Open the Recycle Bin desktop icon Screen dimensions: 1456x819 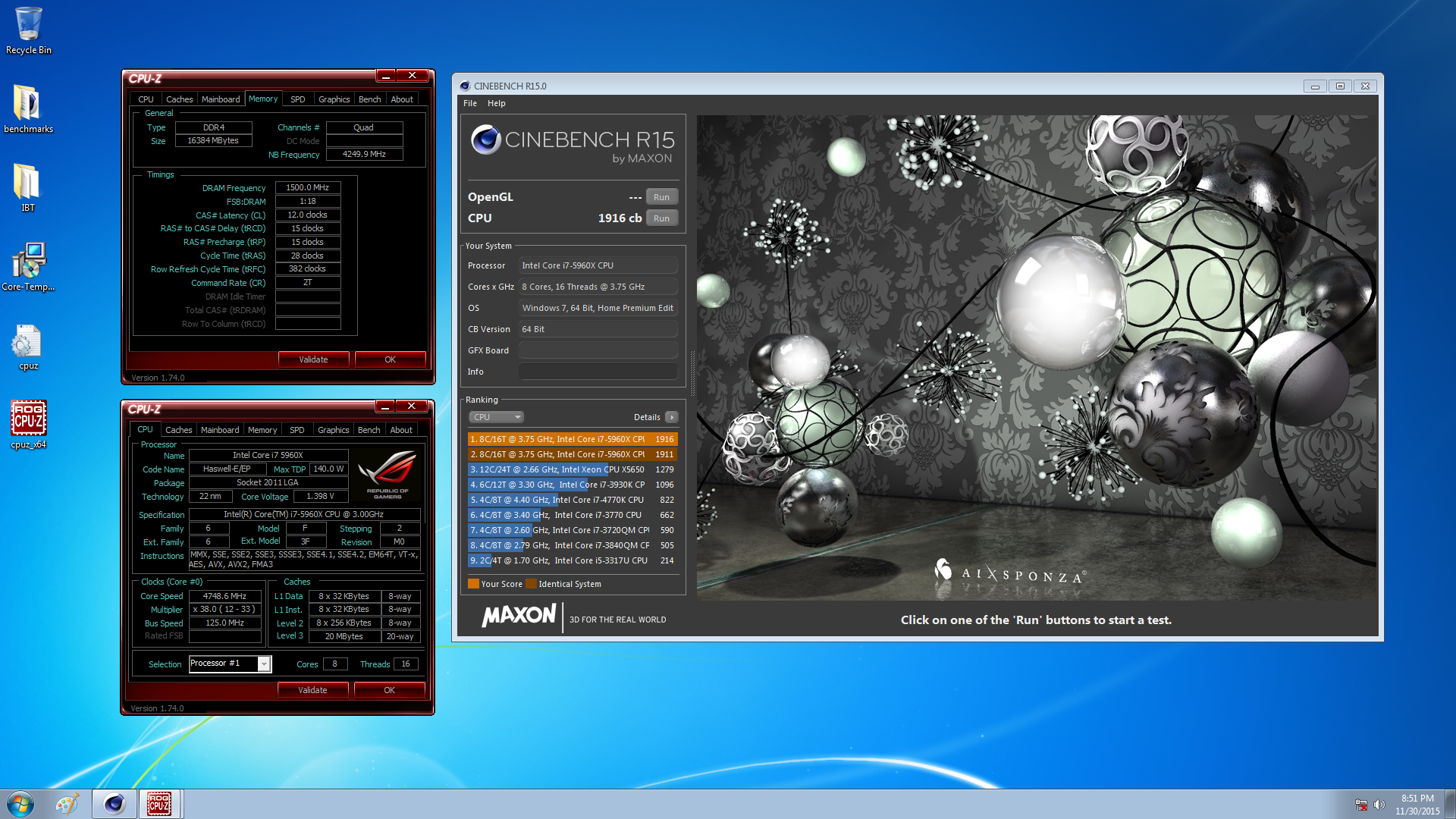[x=28, y=30]
